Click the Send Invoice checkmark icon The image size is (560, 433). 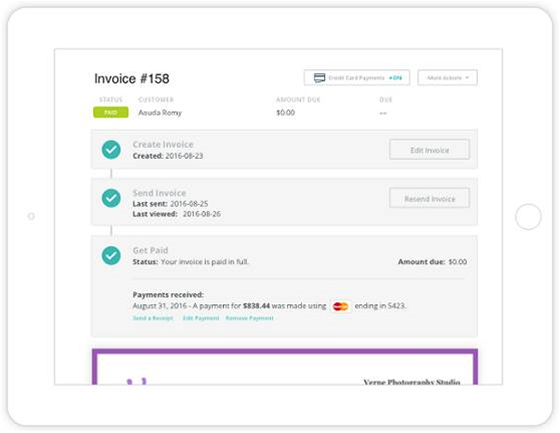(111, 198)
